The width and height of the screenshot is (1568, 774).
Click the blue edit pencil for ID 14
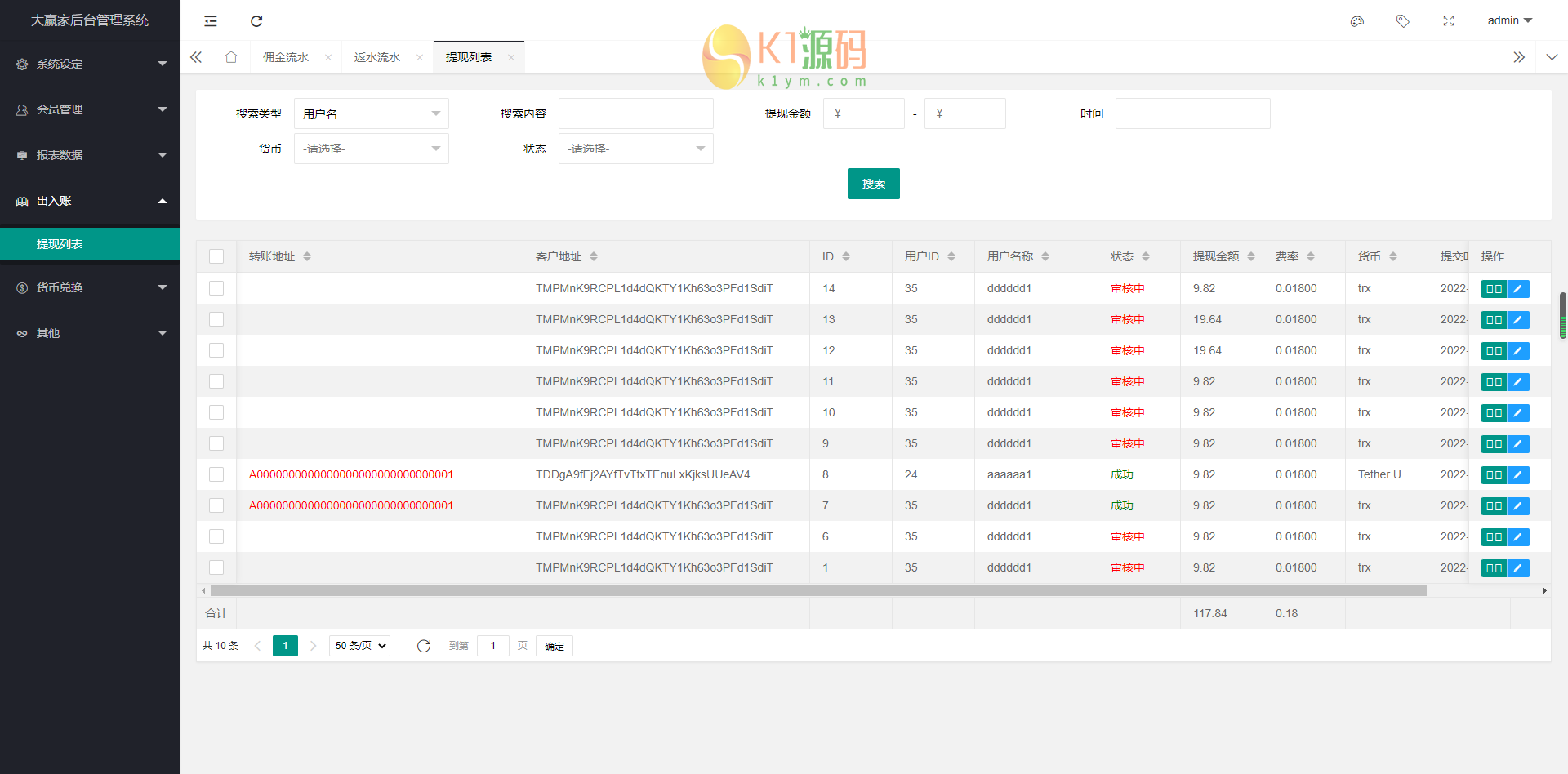[x=1517, y=289]
